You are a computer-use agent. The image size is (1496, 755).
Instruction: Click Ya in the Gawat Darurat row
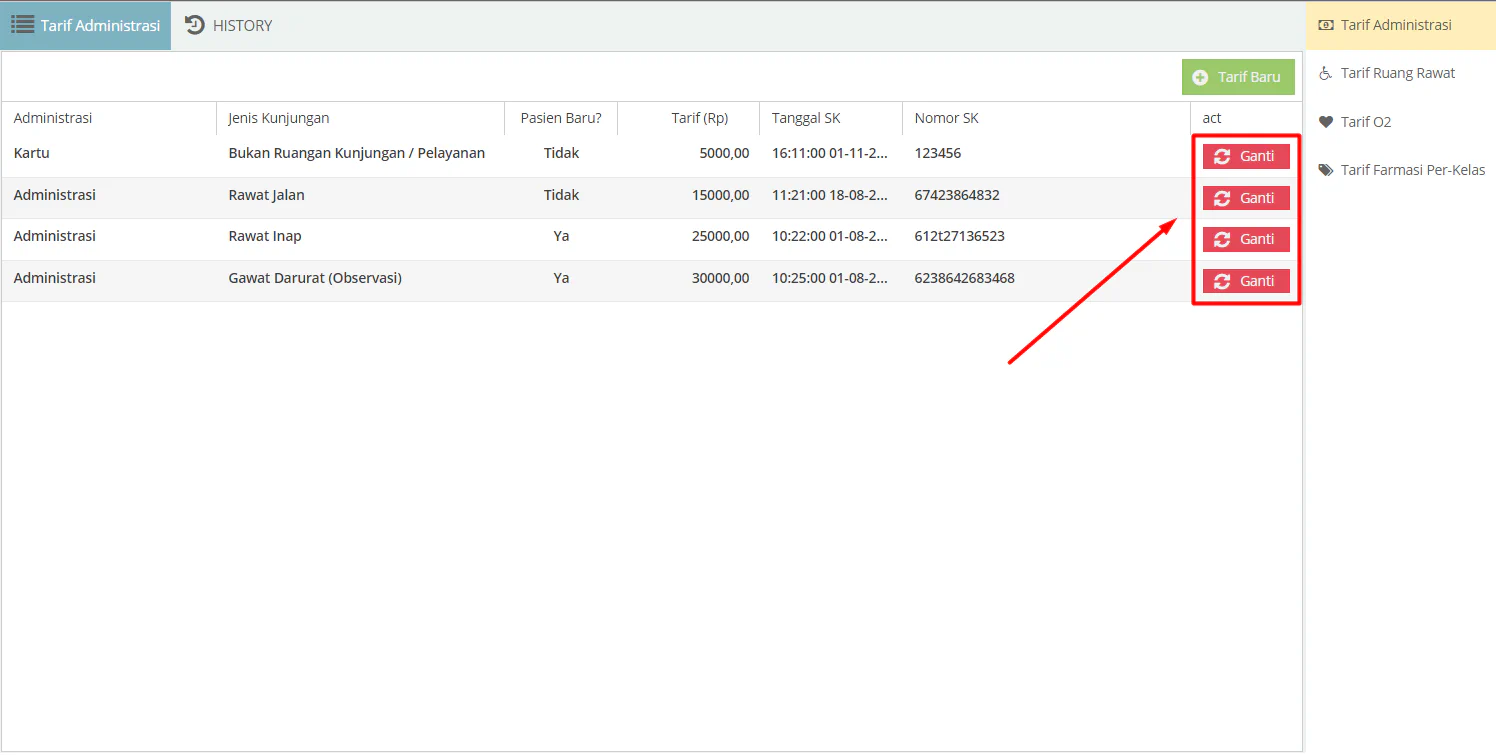[561, 278]
